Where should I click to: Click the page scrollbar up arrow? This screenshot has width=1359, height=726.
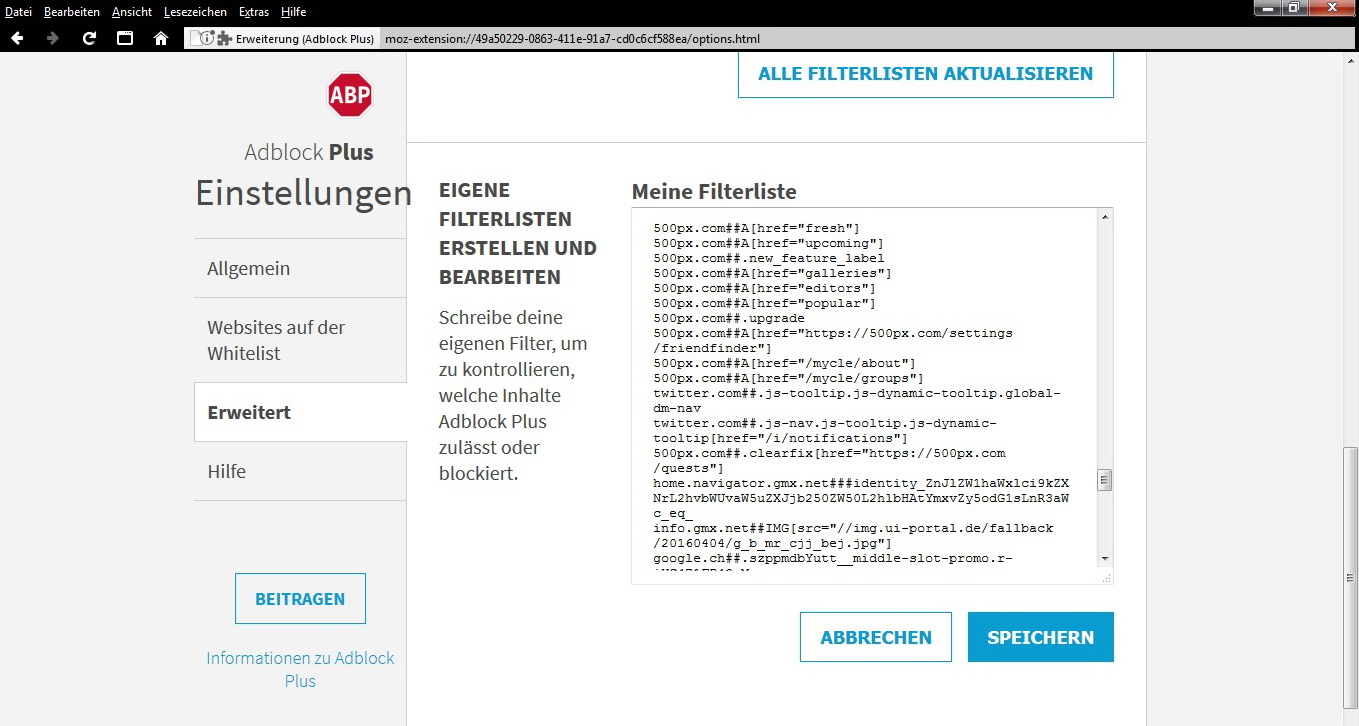1351,61
